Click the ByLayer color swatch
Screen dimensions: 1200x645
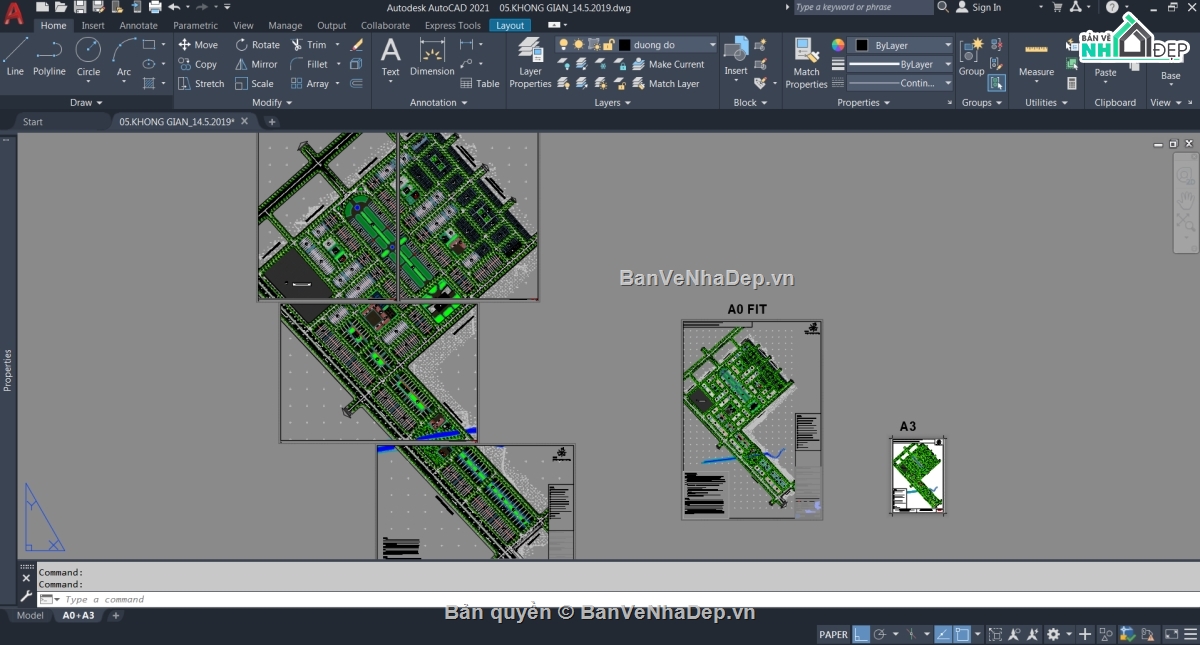point(862,44)
